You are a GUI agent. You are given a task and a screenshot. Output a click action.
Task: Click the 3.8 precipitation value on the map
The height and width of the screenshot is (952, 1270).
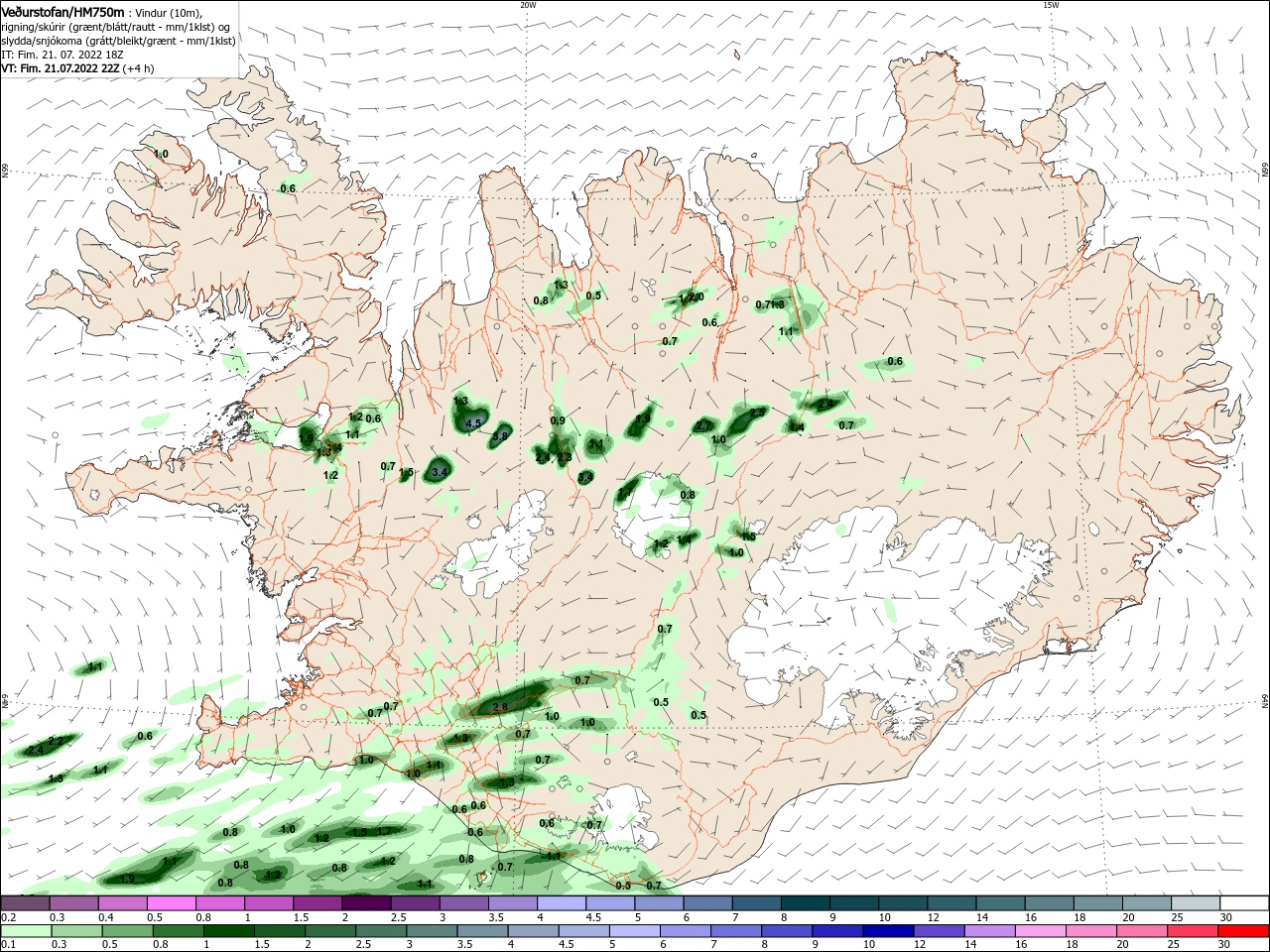(x=500, y=436)
